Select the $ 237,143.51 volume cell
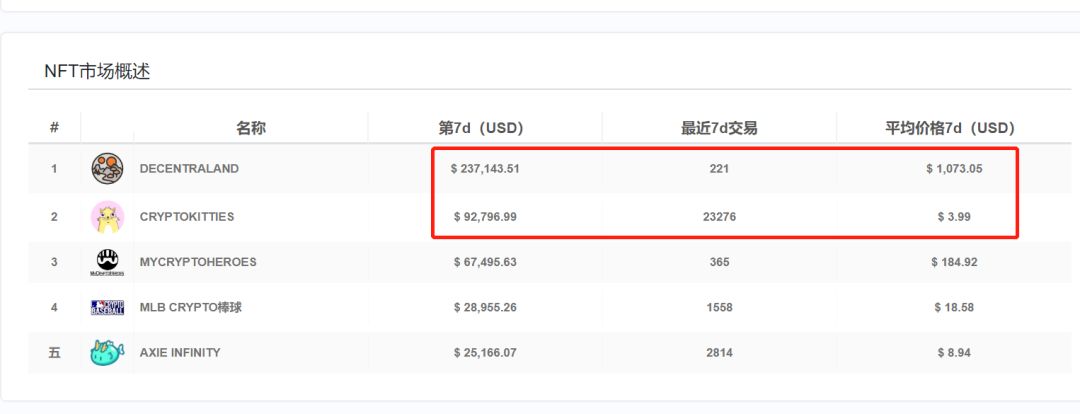The width and height of the screenshot is (1080, 414). 485,169
